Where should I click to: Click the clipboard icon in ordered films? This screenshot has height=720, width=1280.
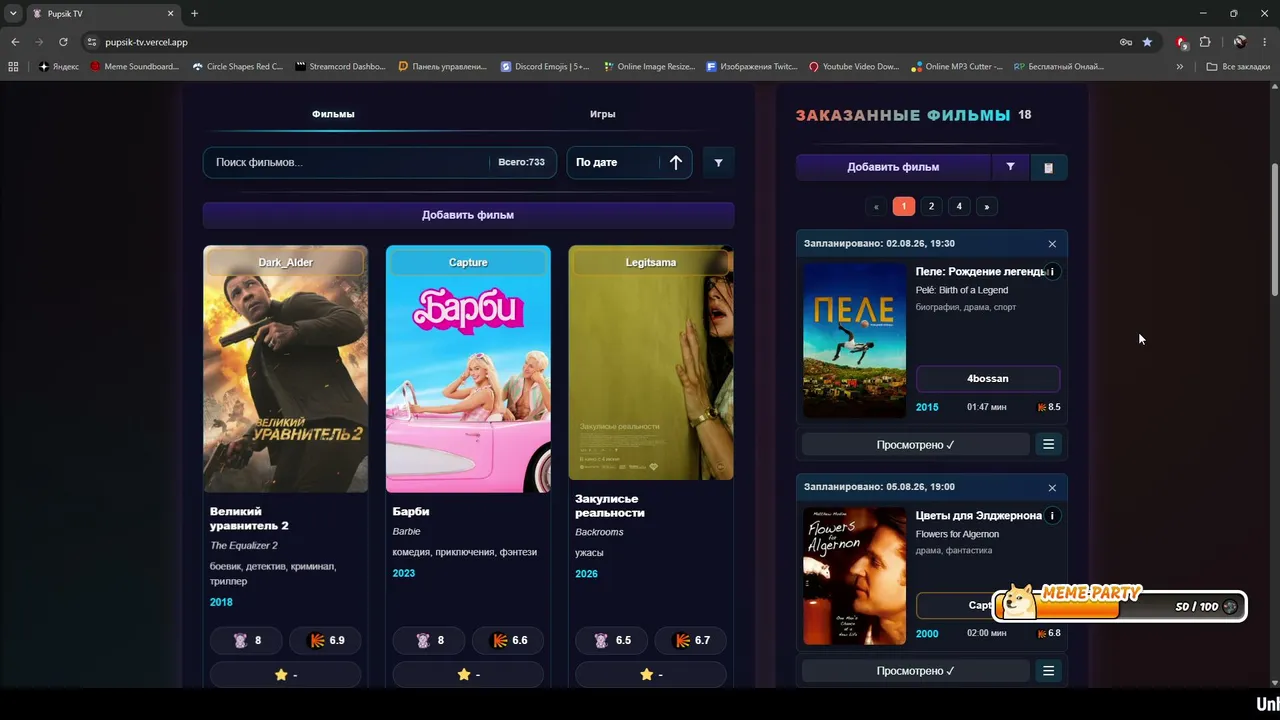1048,167
